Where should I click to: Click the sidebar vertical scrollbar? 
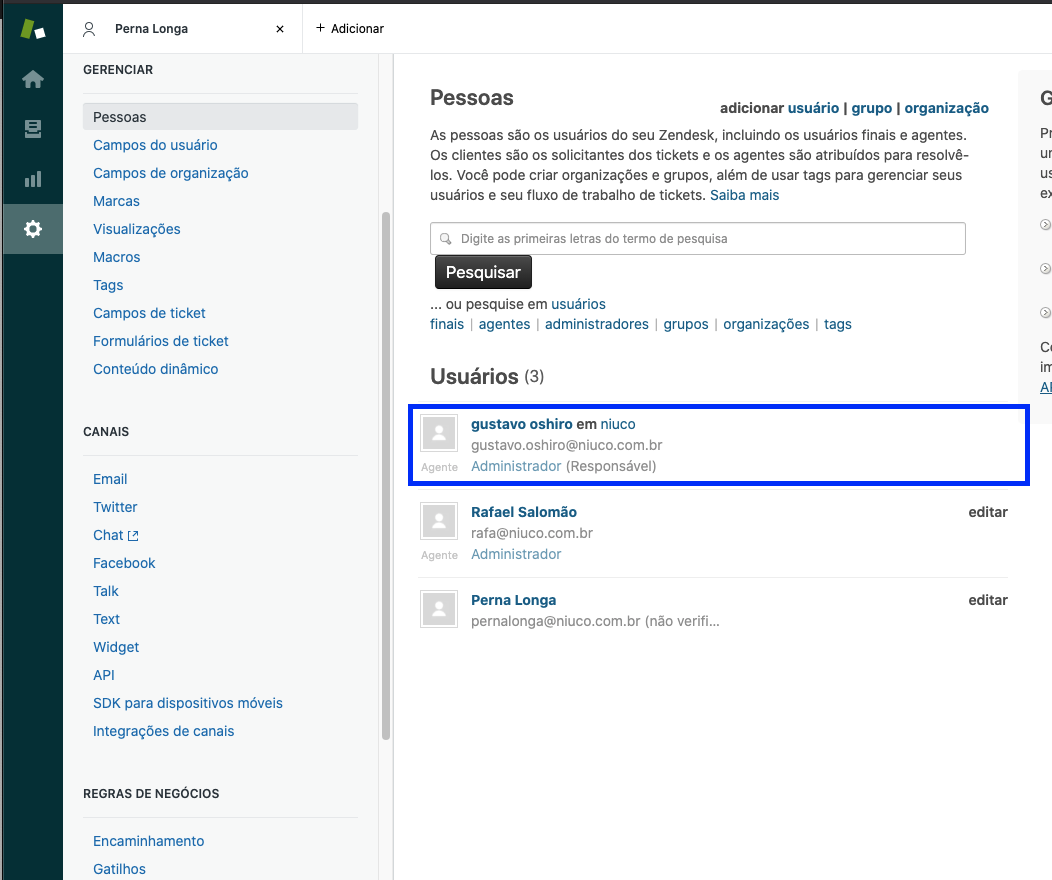click(386, 476)
